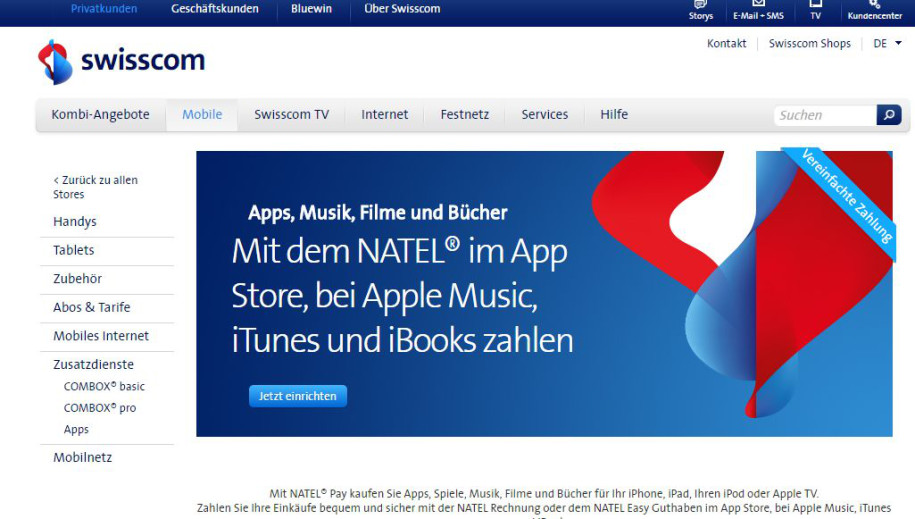This screenshot has width=915, height=519.
Task: Open the Mobile tab
Action: pyautogui.click(x=202, y=114)
